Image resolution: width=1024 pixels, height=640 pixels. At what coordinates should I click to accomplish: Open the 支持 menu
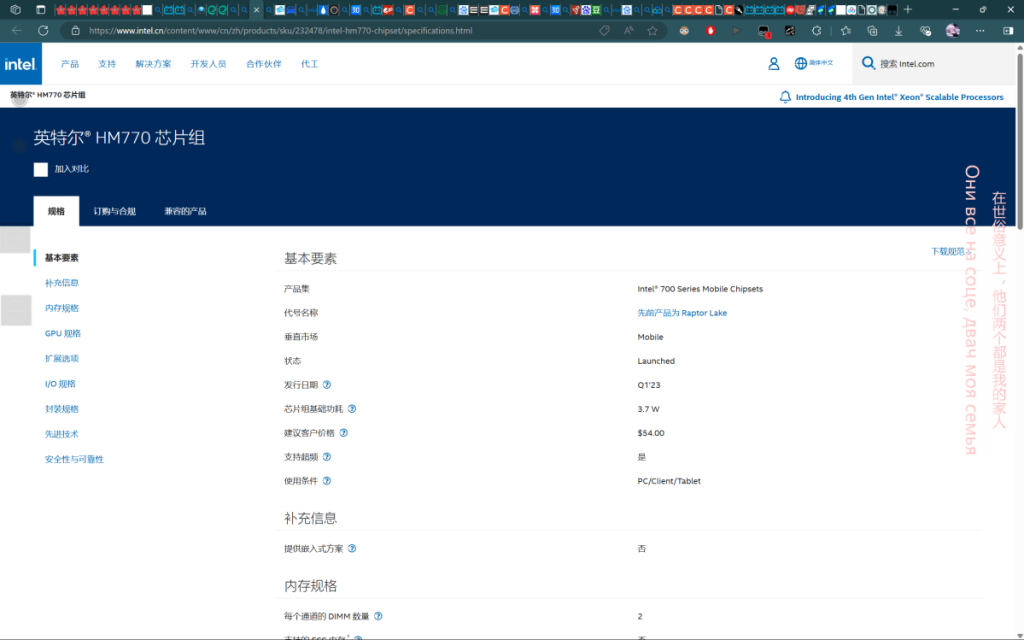tap(107, 64)
